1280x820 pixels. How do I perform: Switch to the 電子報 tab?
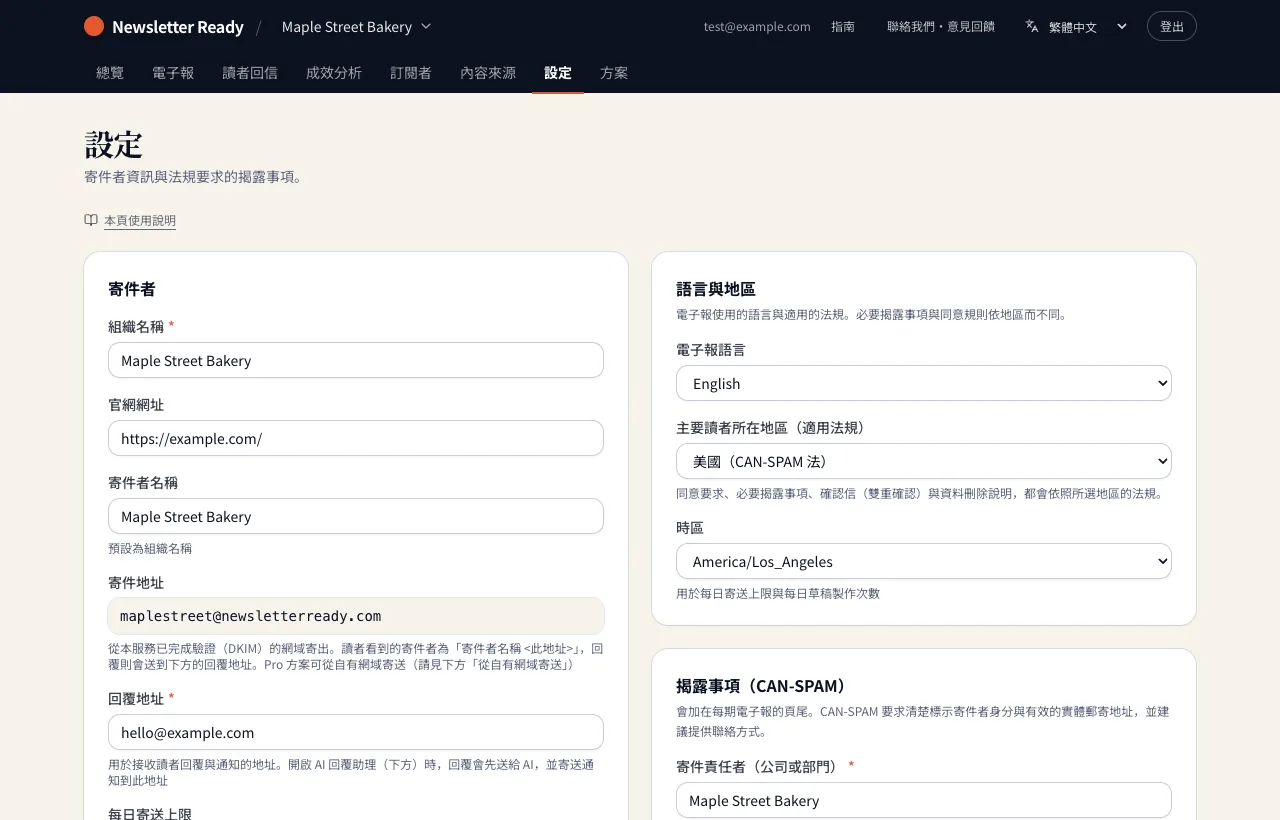click(173, 73)
